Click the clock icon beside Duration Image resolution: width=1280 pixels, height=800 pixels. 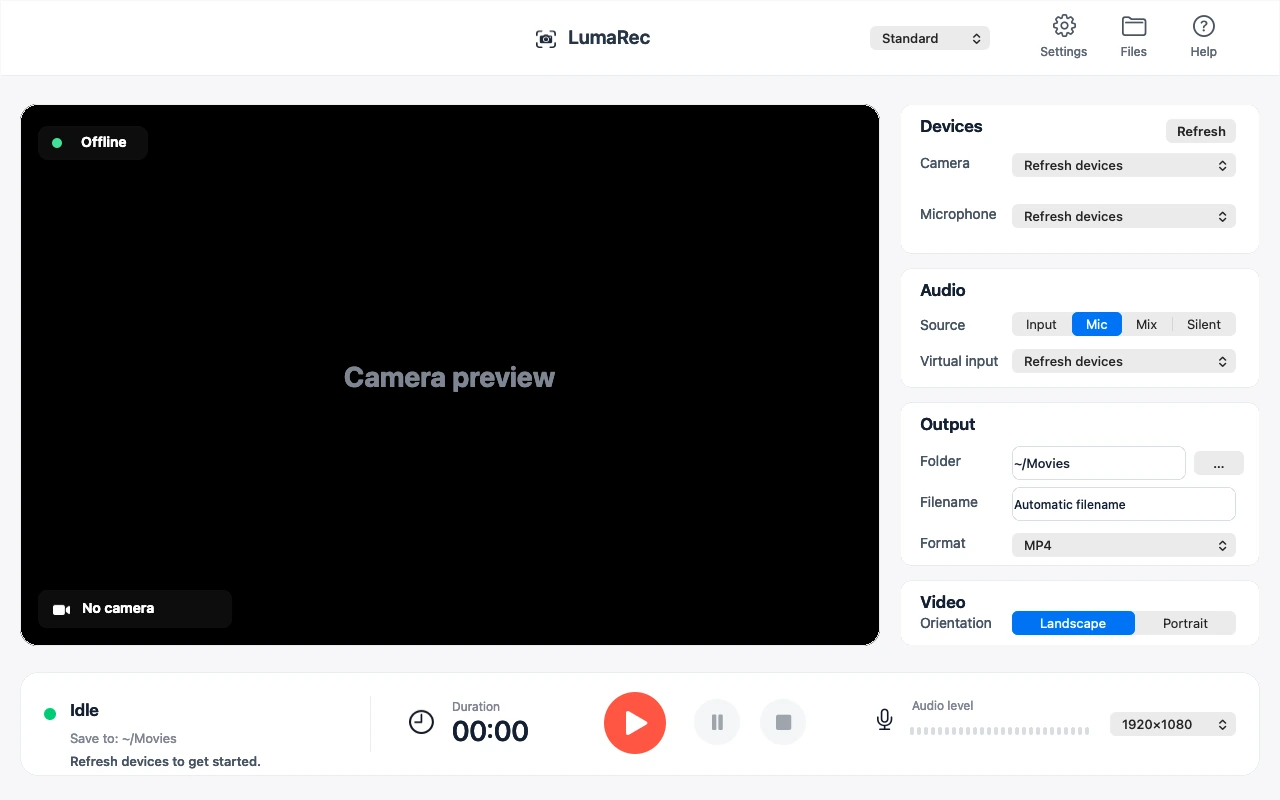pos(422,721)
